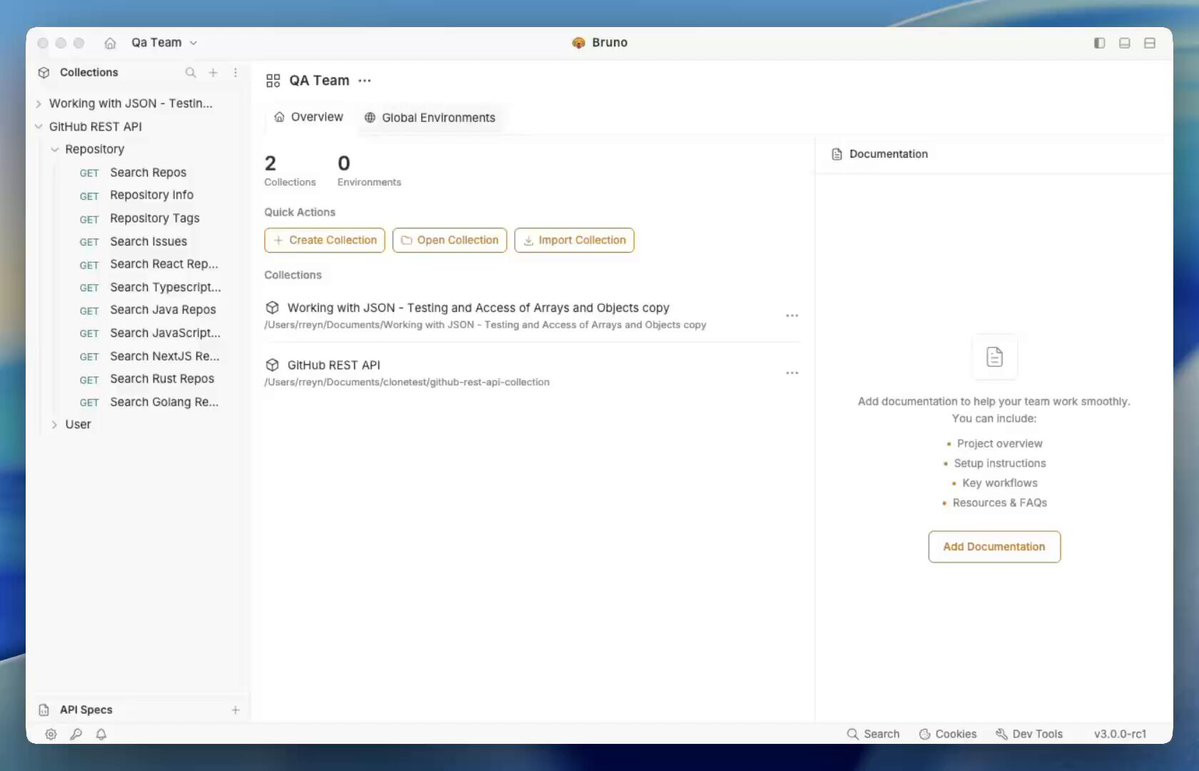Open the Search NextJS Re... request
Screen dimensions: 1199x771
coord(164,356)
